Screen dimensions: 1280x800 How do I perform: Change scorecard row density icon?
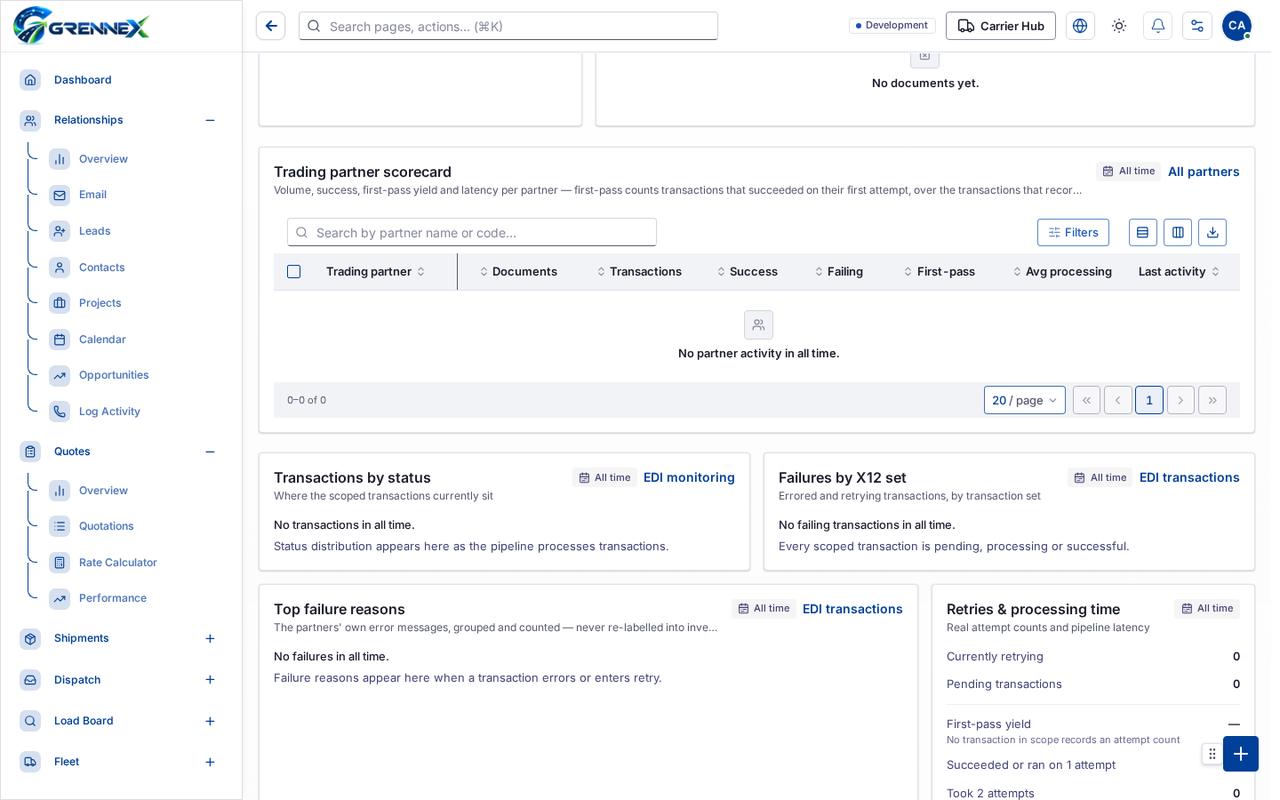pyautogui.click(x=1143, y=232)
